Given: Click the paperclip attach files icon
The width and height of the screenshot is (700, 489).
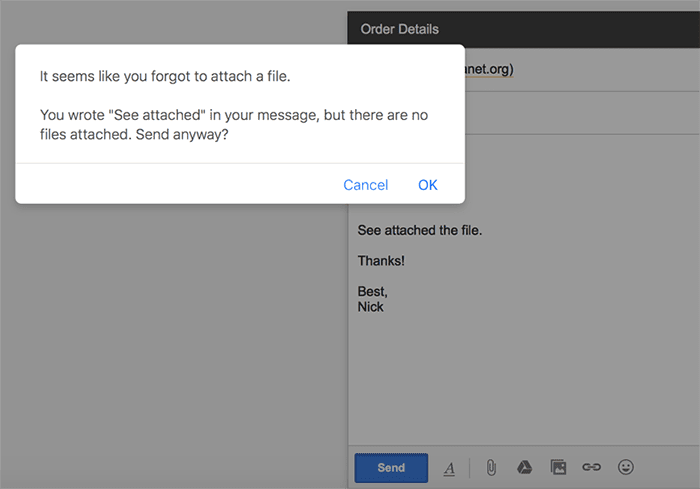Looking at the screenshot, I should pos(491,467).
